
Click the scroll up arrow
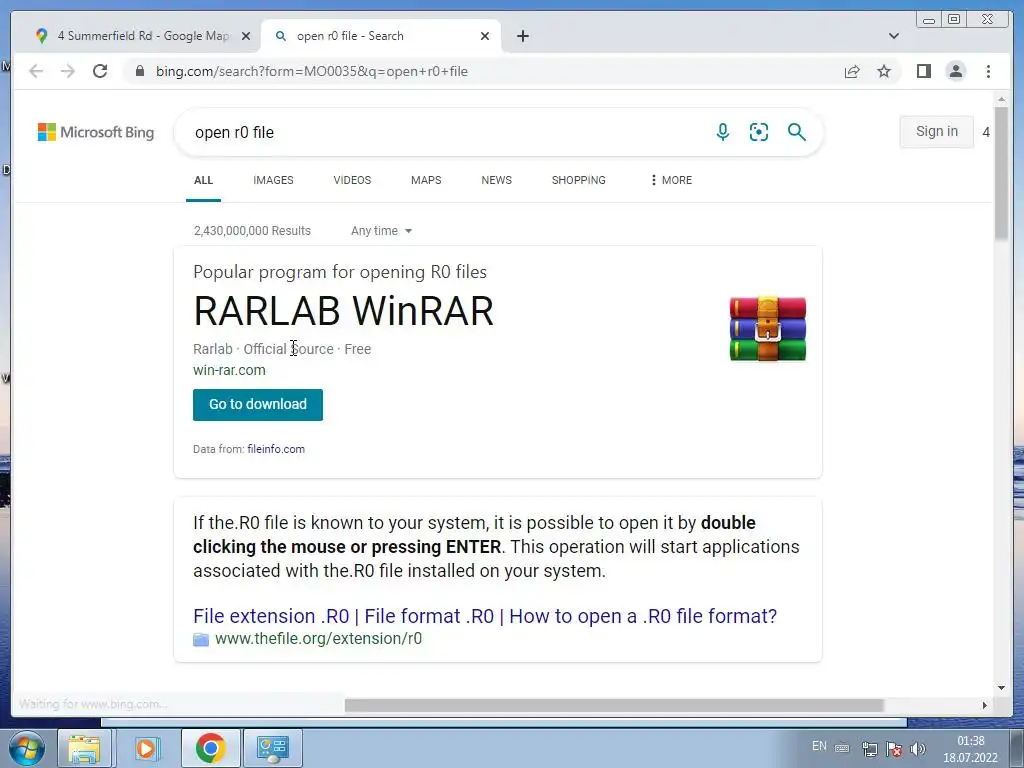coord(1001,99)
